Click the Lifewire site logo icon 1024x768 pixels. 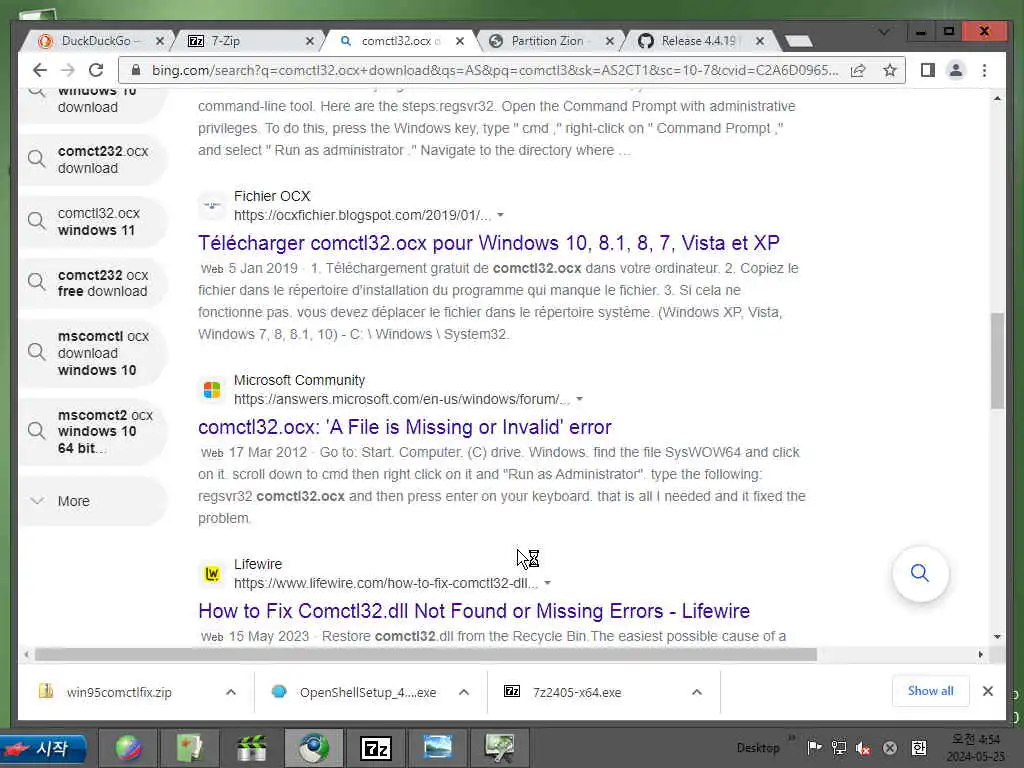click(x=212, y=574)
